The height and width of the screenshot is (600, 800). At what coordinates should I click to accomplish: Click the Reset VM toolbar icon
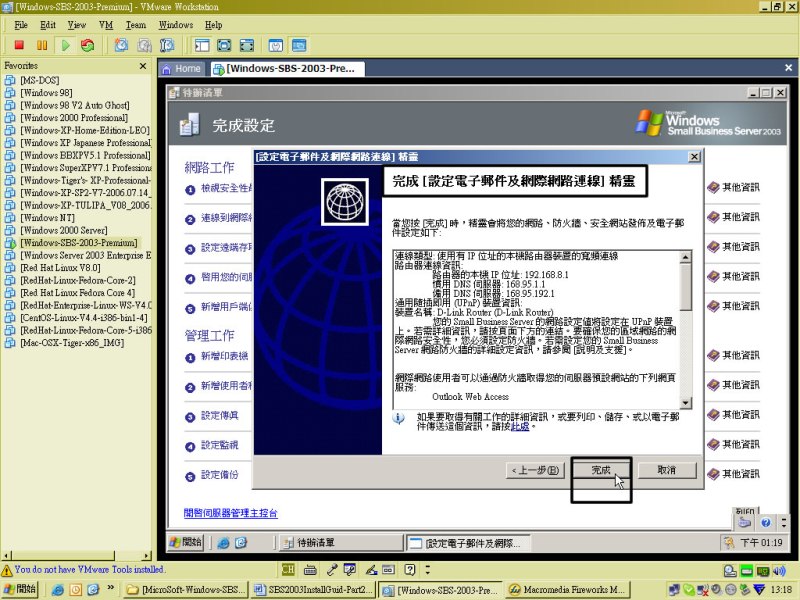88,45
